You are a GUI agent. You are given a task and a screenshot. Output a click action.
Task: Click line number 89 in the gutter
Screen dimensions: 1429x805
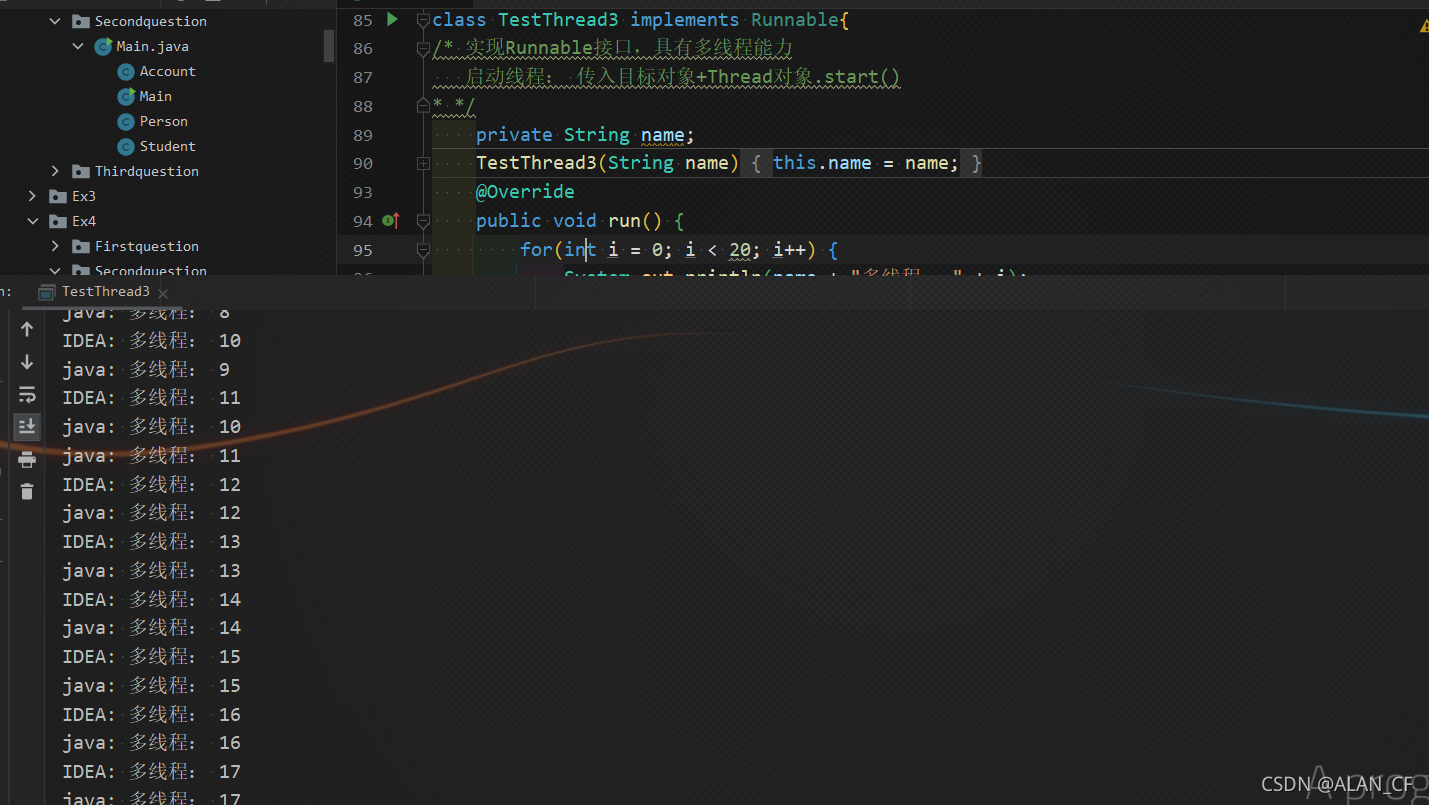tap(363, 135)
